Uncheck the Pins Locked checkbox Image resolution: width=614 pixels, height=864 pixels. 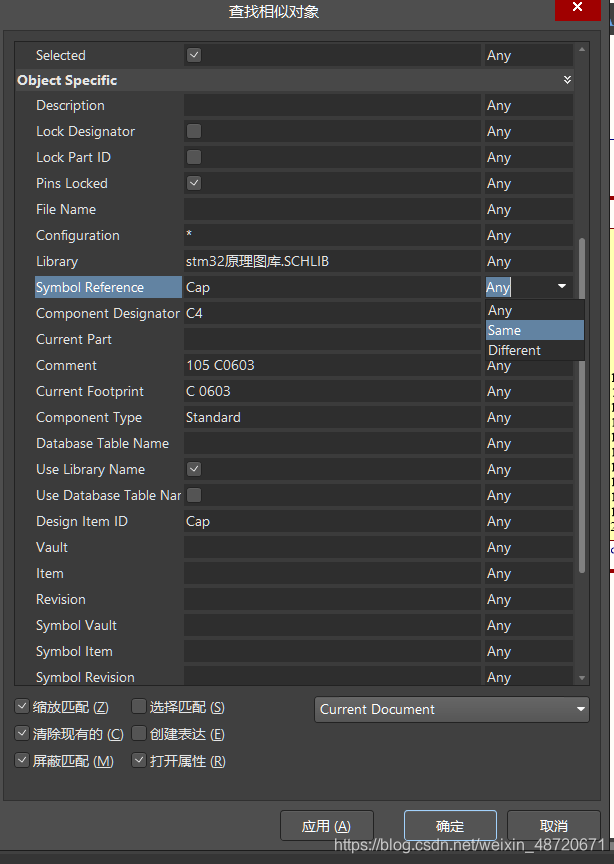194,183
